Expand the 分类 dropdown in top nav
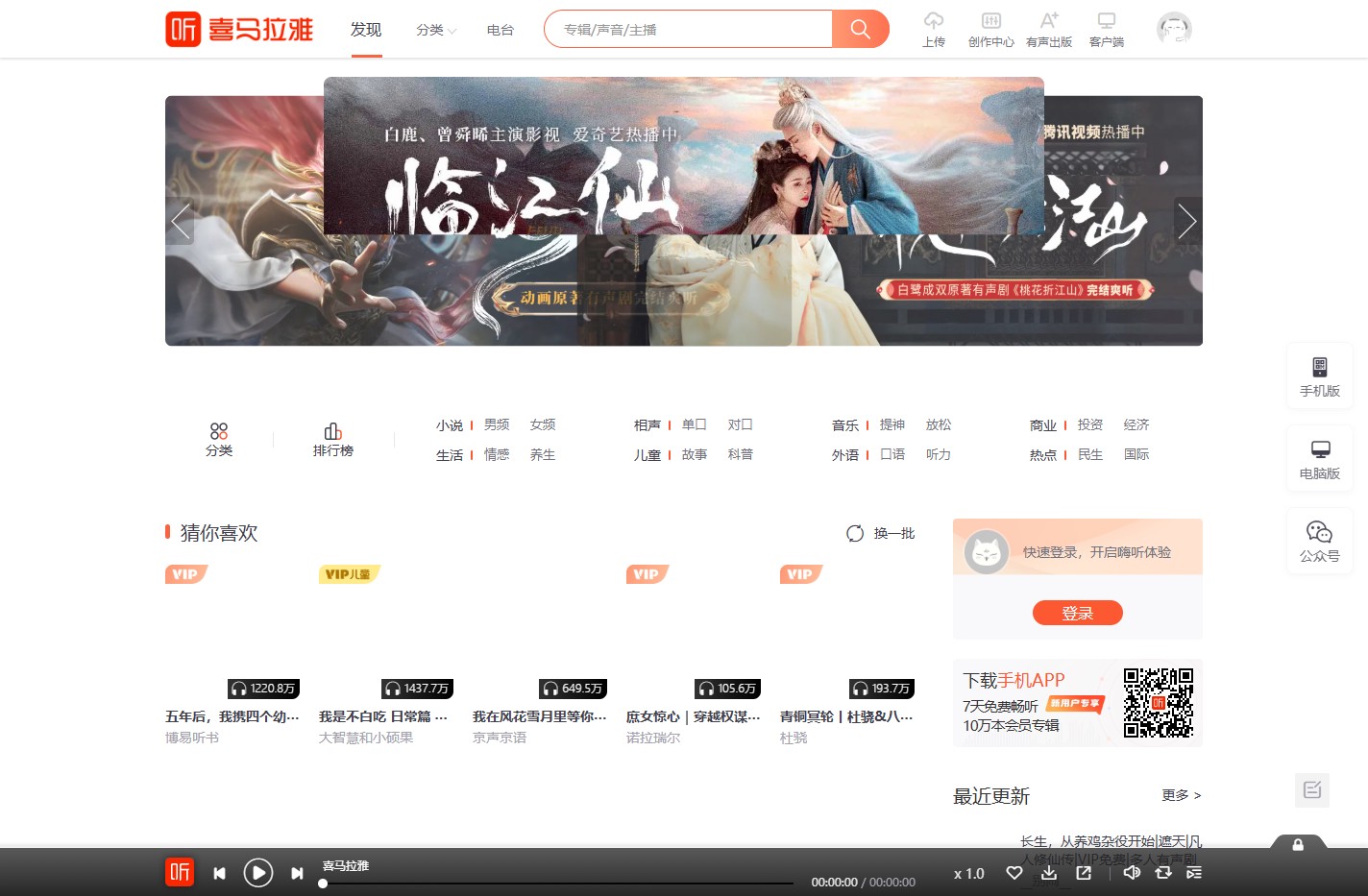1368x896 pixels. [436, 30]
